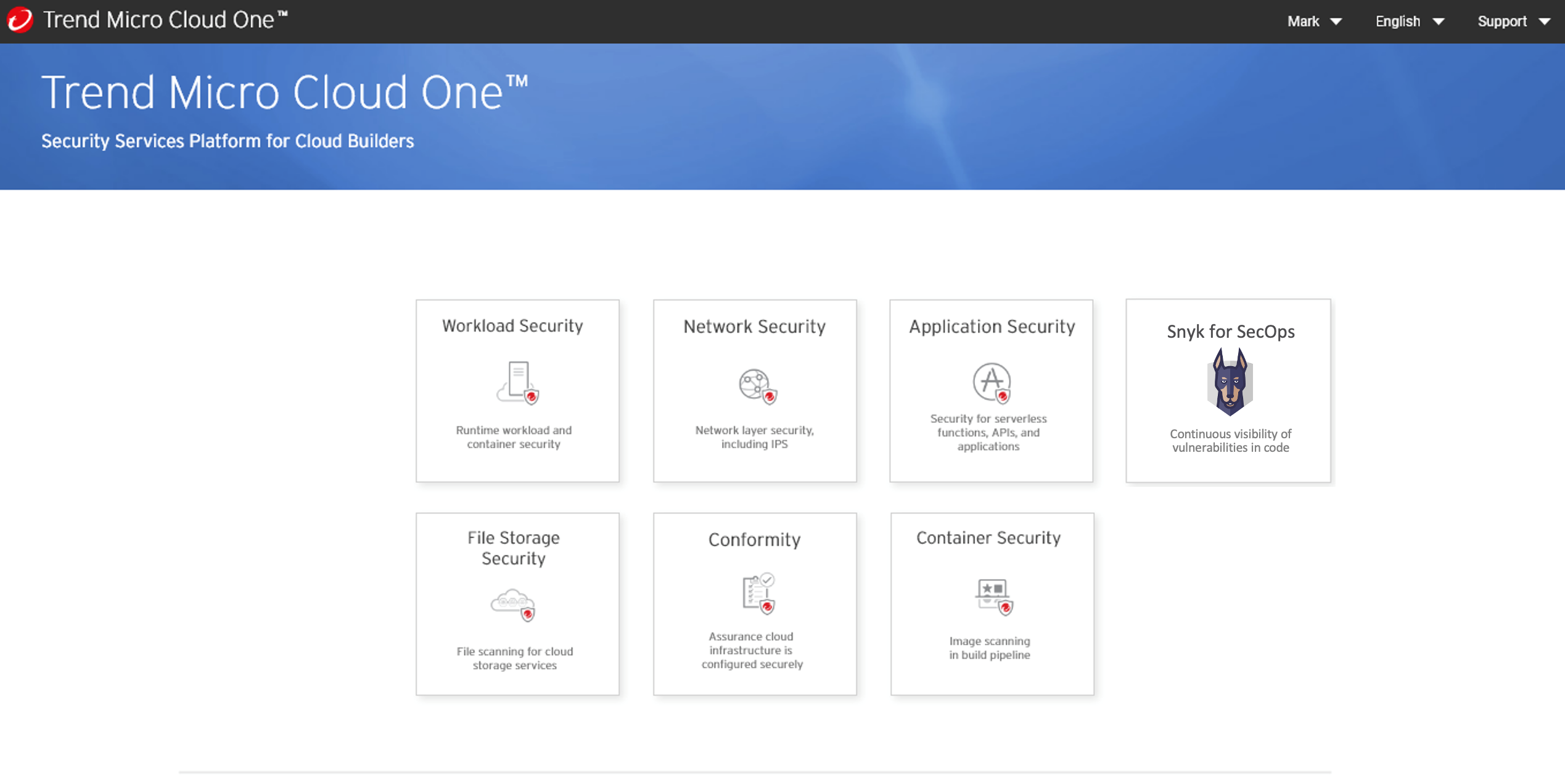This screenshot has width=1565, height=784.
Task: Click the Trend Micro red logo icon
Action: coord(20,20)
